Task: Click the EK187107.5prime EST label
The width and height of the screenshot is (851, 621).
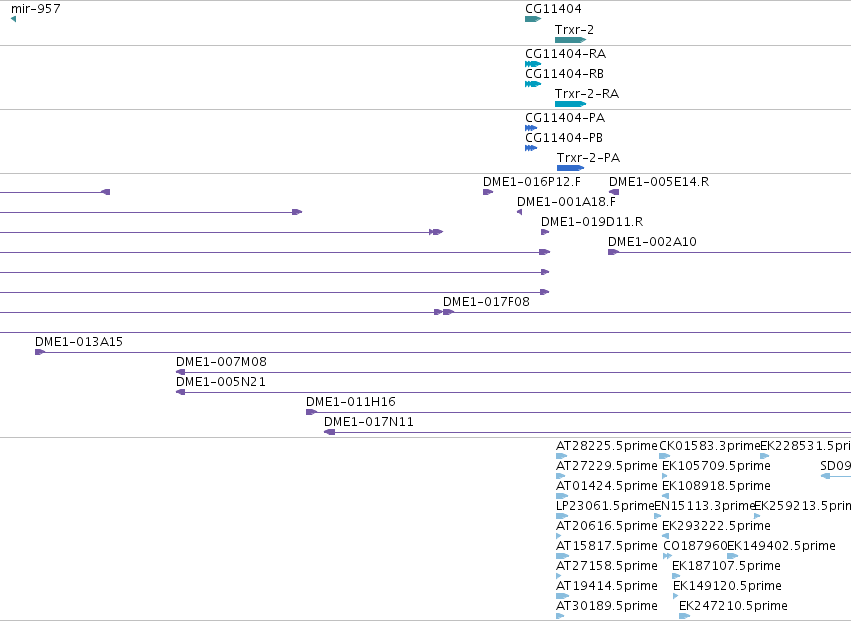Action: coord(726,567)
